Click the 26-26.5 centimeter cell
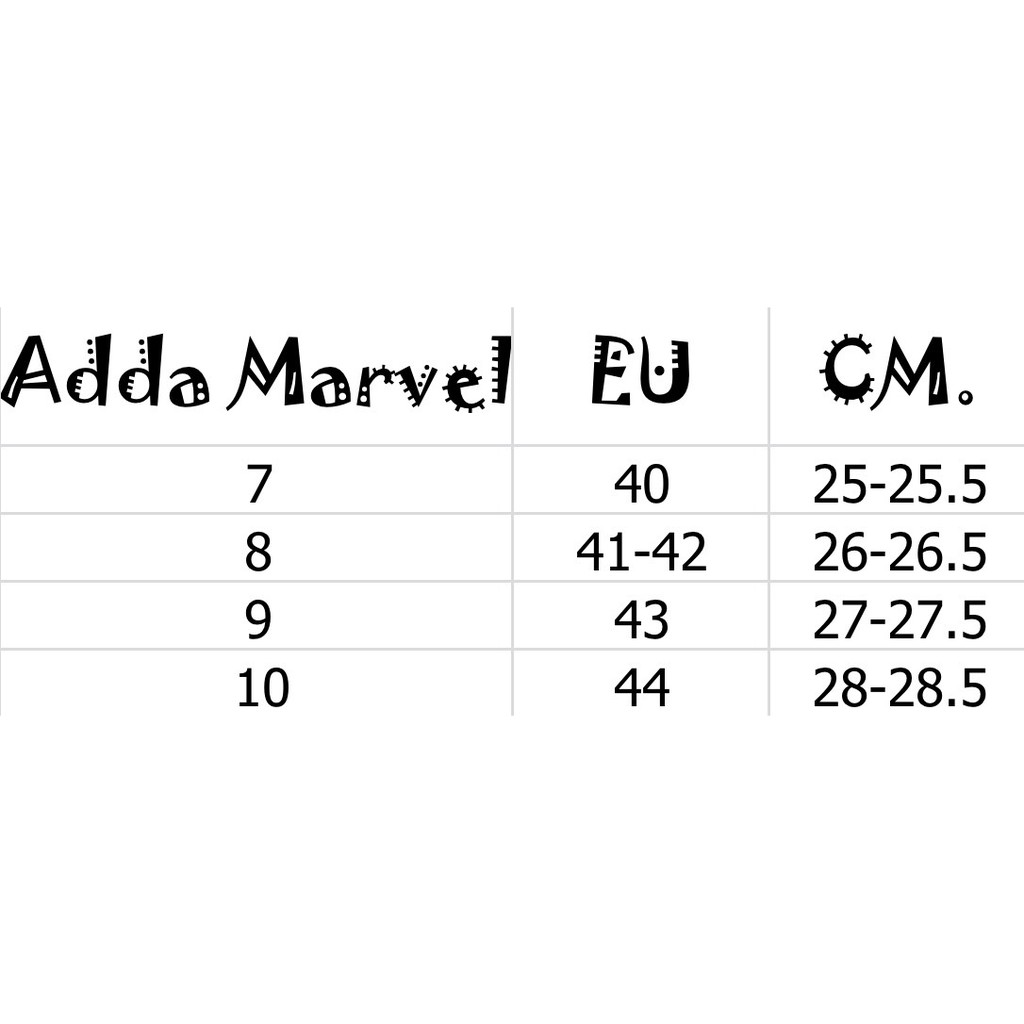Image resolution: width=1024 pixels, height=1024 pixels. point(899,553)
